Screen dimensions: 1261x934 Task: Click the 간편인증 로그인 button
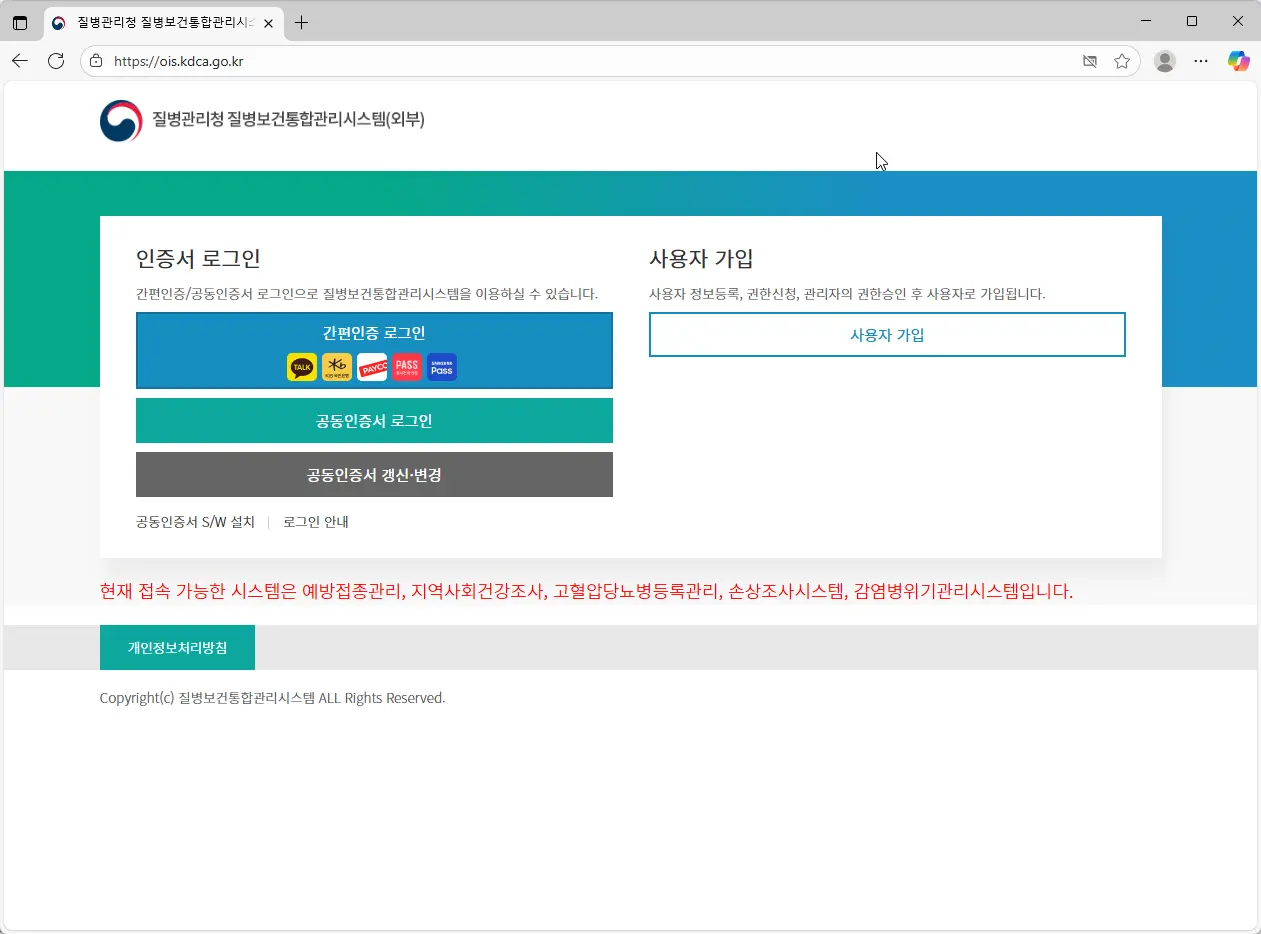pyautogui.click(x=374, y=350)
